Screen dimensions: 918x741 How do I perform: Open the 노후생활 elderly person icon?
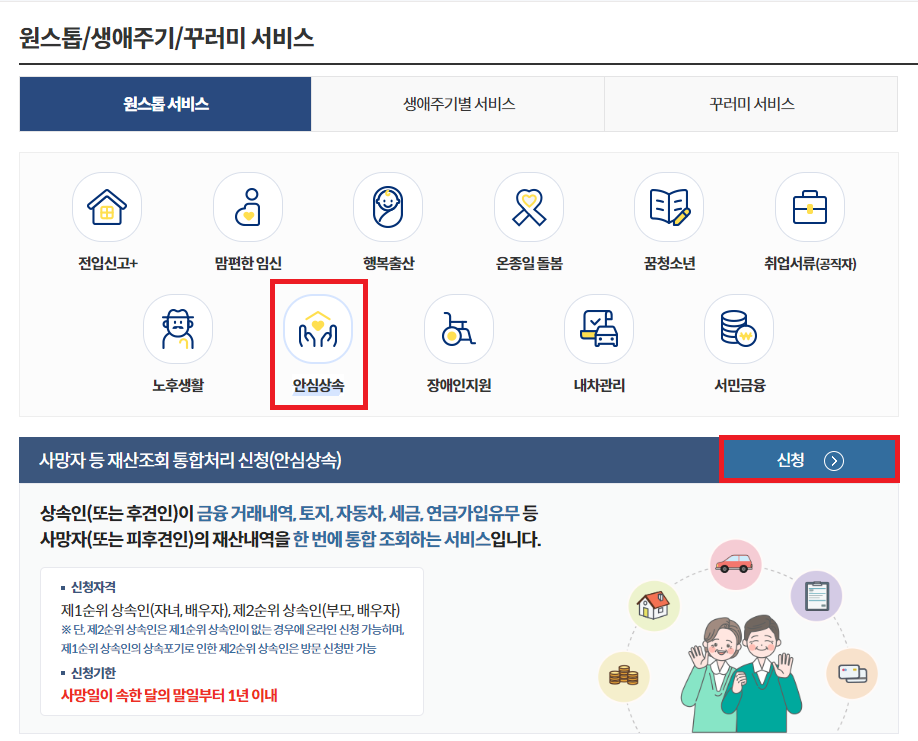click(178, 329)
